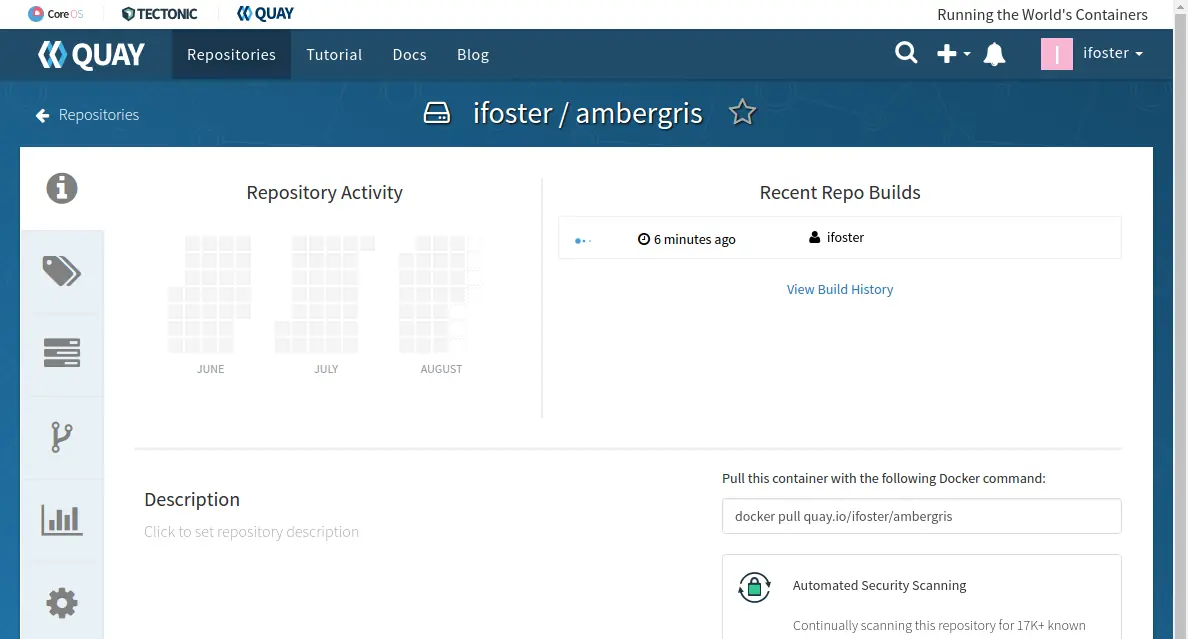
Task: Click the Description heading
Action: pos(192,500)
